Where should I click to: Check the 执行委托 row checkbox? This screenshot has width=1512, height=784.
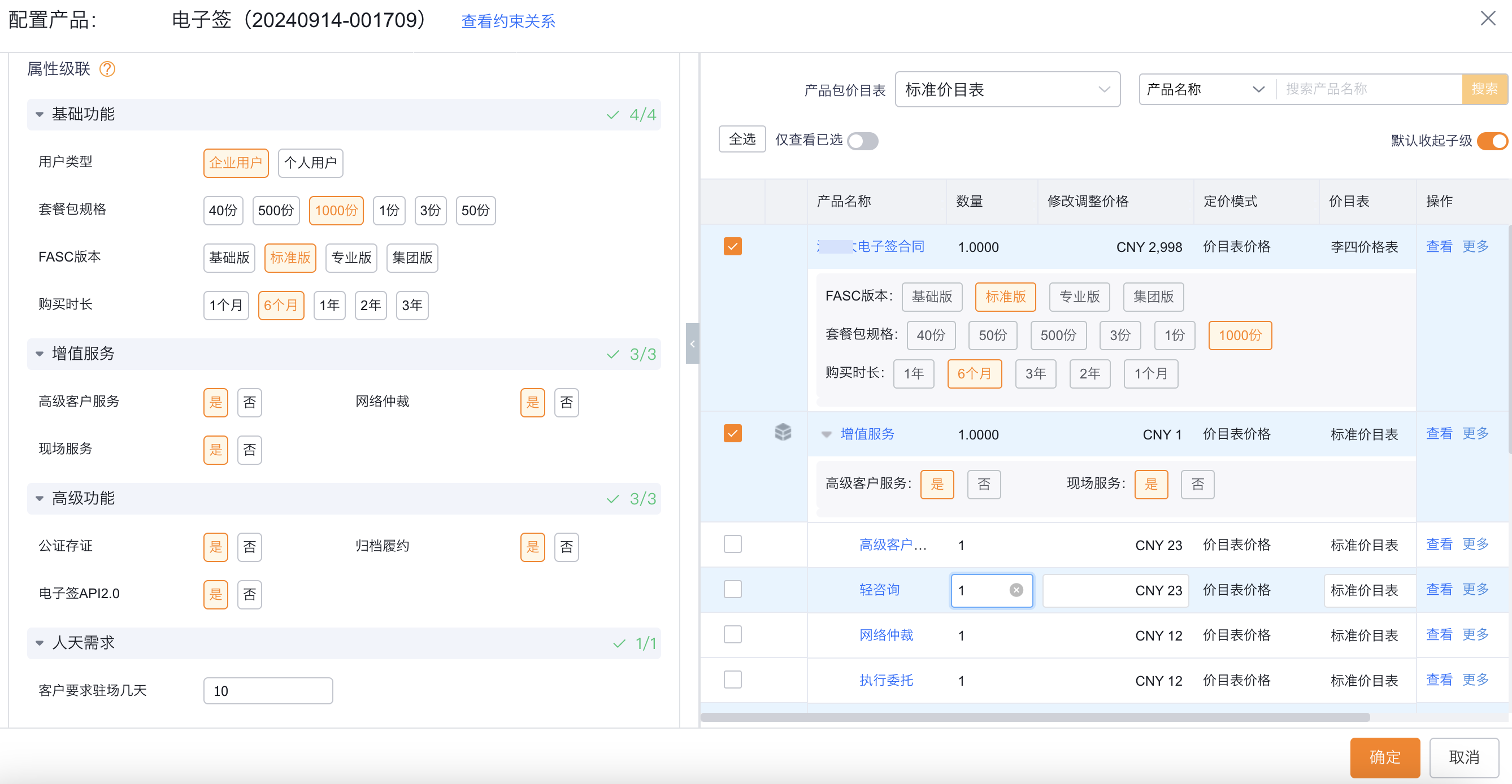click(732, 680)
